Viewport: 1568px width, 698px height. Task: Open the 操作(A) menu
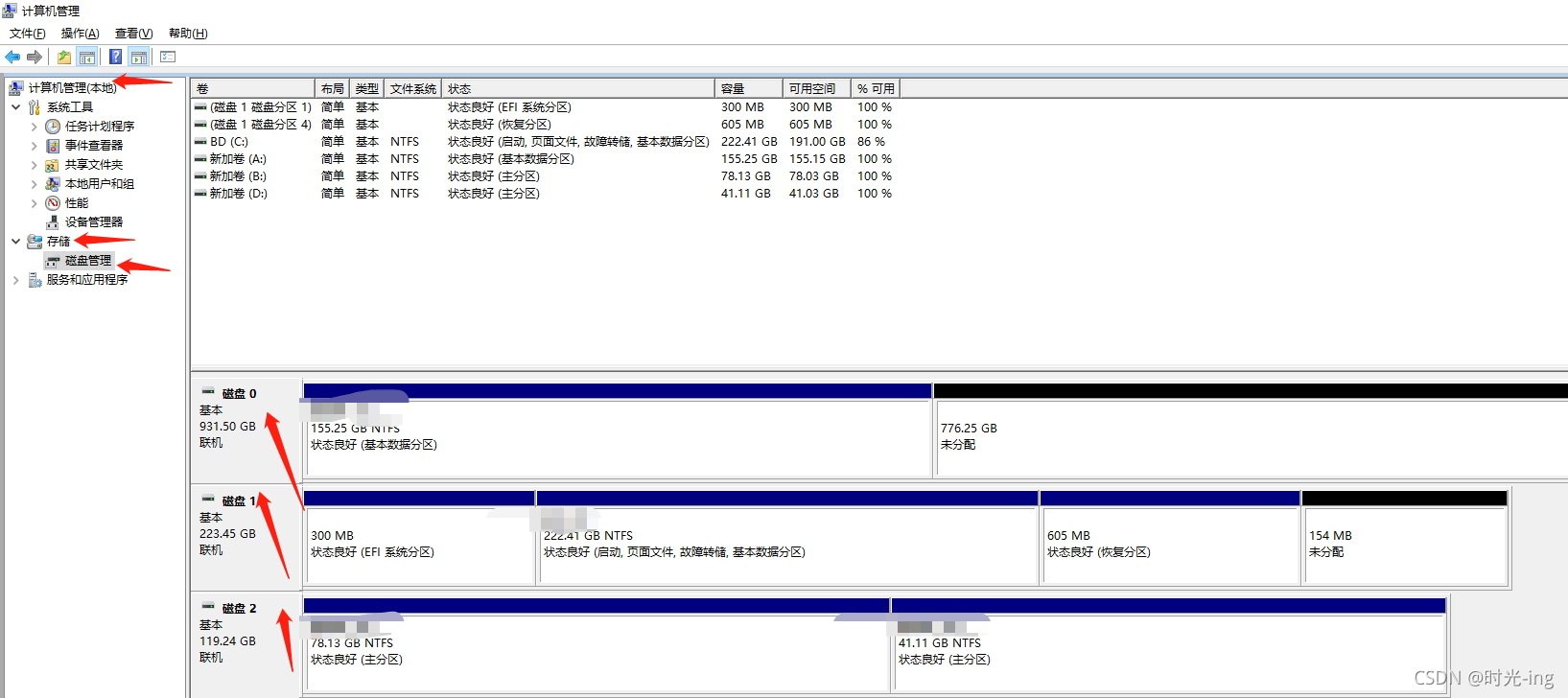[x=81, y=34]
